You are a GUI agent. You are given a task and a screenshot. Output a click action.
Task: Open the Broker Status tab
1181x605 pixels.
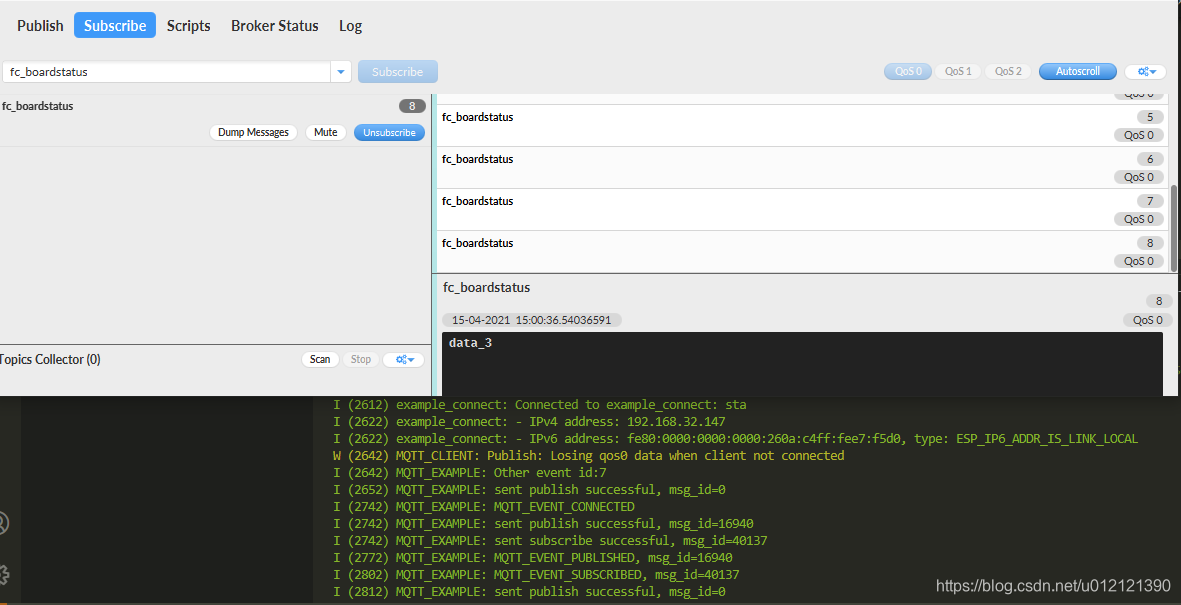click(x=274, y=26)
